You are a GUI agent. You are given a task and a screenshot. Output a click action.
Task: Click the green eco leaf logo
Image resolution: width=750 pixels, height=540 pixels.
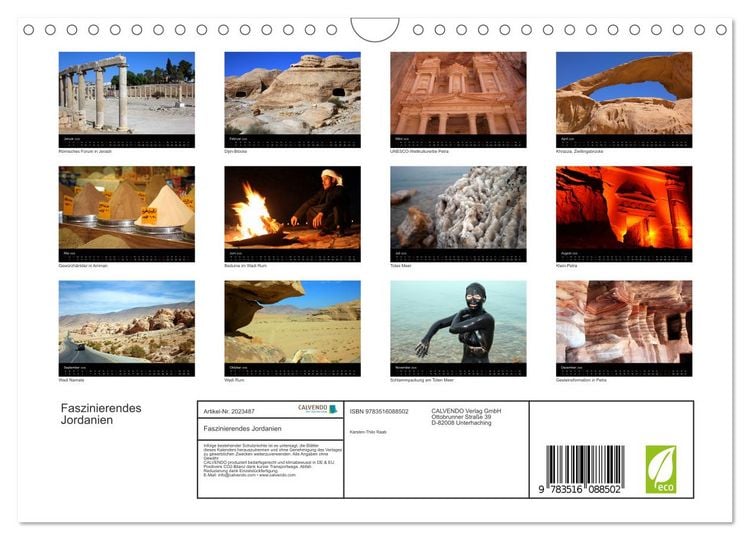[x=661, y=469]
